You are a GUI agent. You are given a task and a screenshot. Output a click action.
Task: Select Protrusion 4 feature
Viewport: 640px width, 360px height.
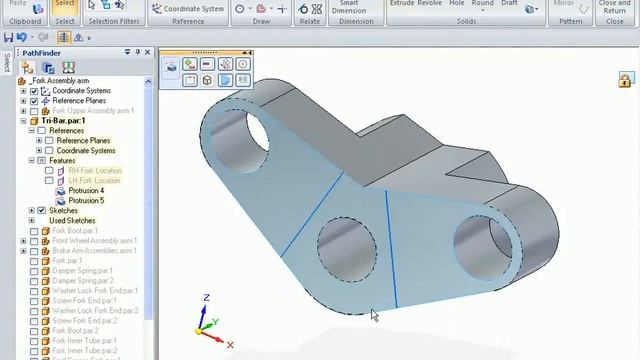click(x=86, y=191)
